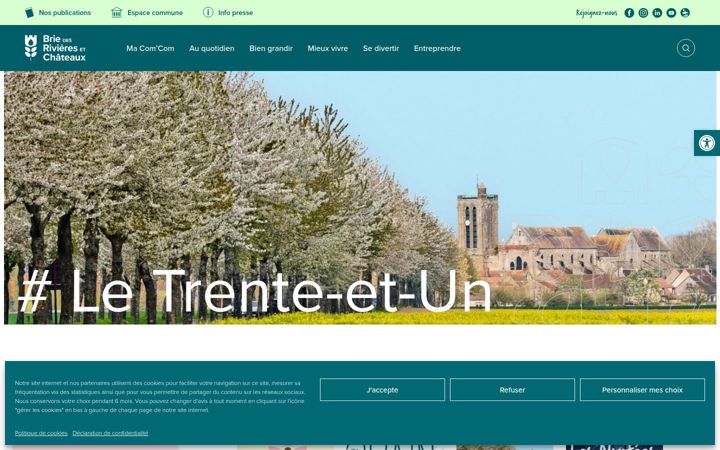Open the LinkedIn social icon
The image size is (720, 450).
pos(657,13)
